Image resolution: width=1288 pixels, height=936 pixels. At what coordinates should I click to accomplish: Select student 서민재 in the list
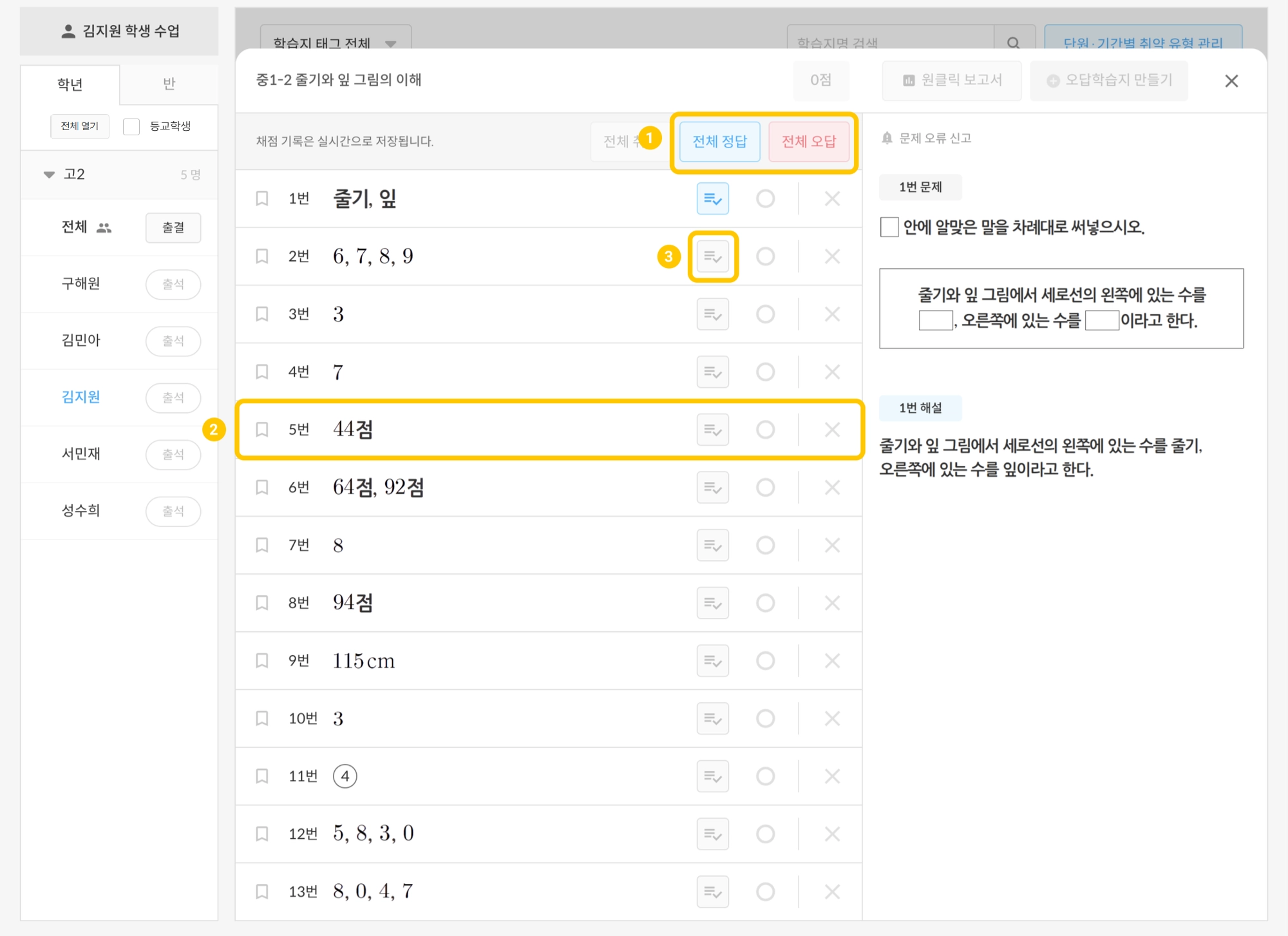81,454
